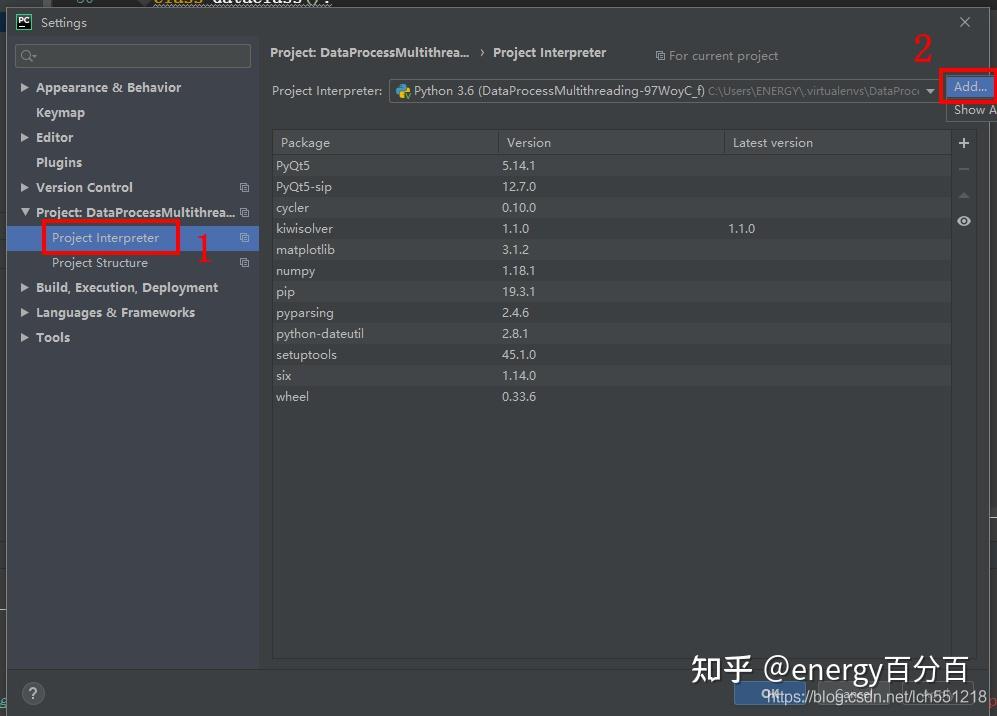Click the project-scope icon beside Version Control
The height and width of the screenshot is (716, 997).
[x=244, y=187]
